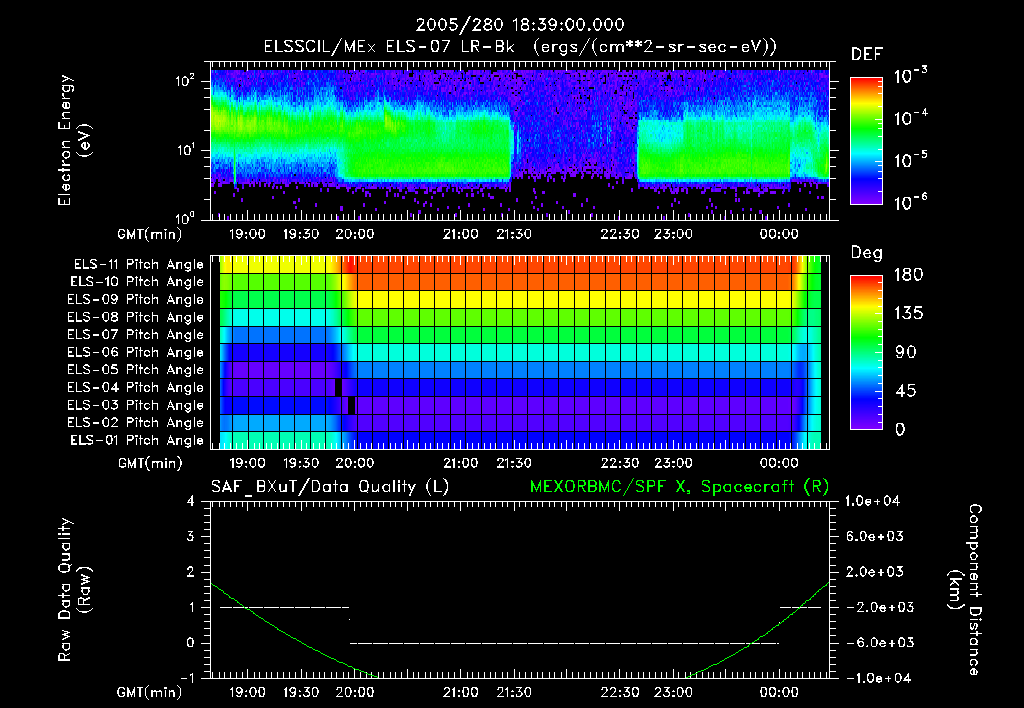Click 'ELS-11 Pitch Angle' row label

pos(138,265)
